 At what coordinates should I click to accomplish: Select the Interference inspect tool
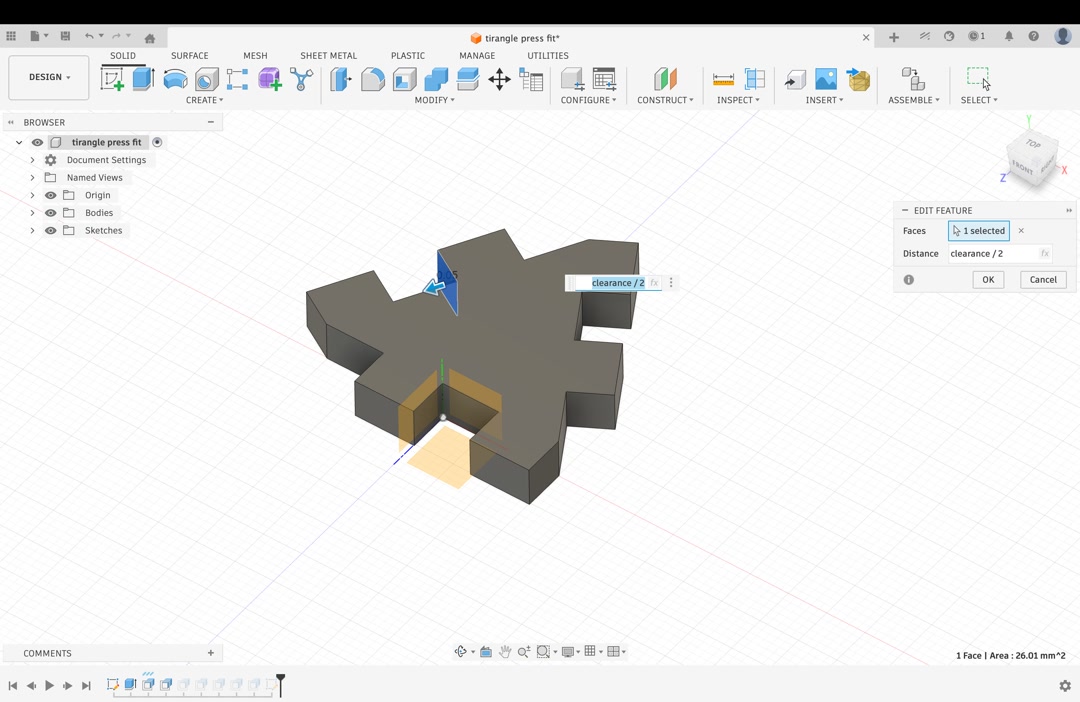(x=755, y=79)
